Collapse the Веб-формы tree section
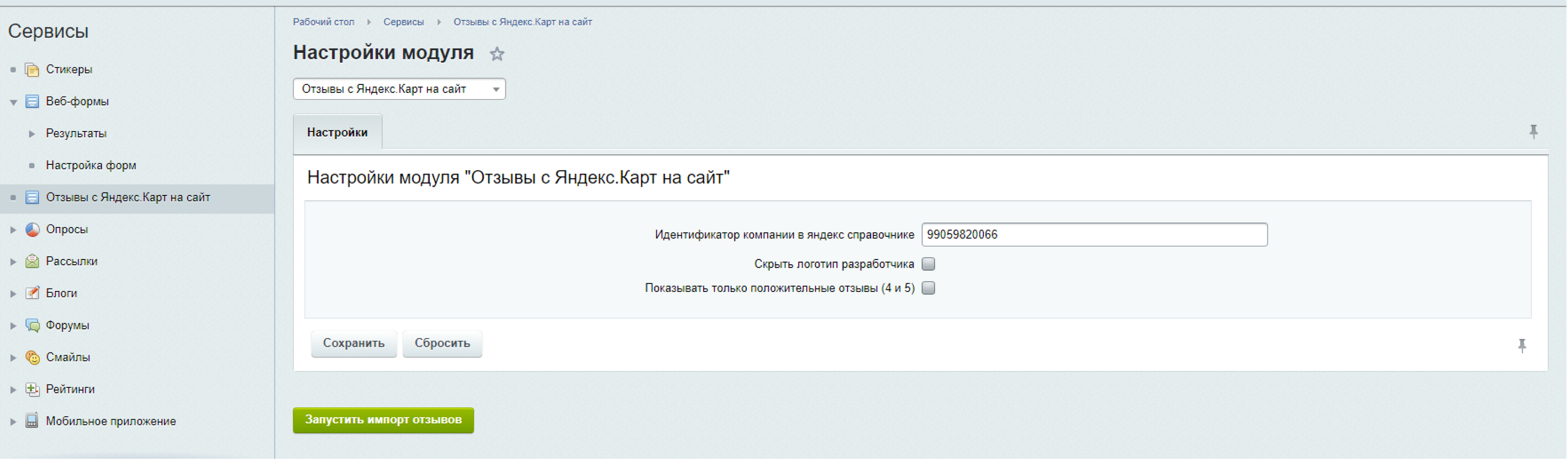 point(14,102)
